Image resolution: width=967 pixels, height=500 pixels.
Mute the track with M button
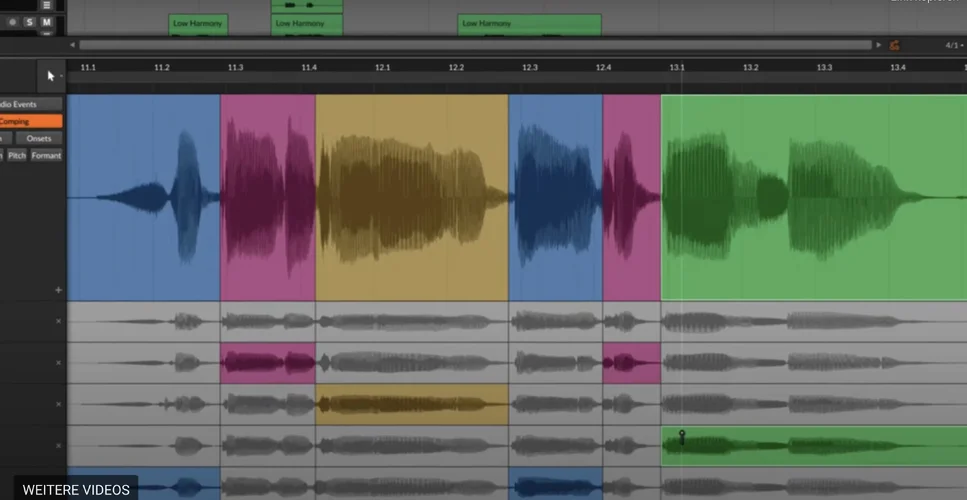(46, 22)
